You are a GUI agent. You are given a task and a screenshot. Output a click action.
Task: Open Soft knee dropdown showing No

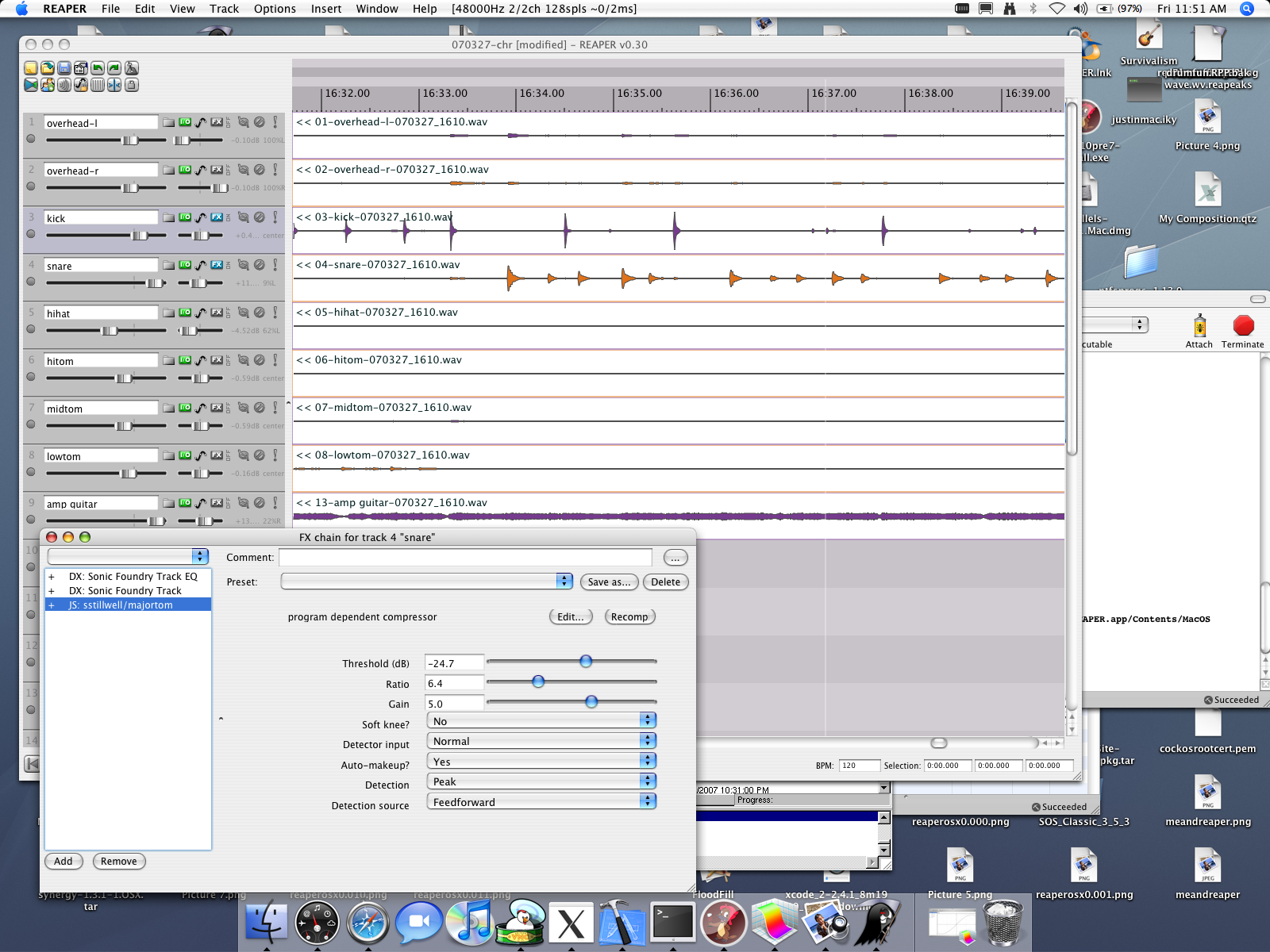[541, 720]
